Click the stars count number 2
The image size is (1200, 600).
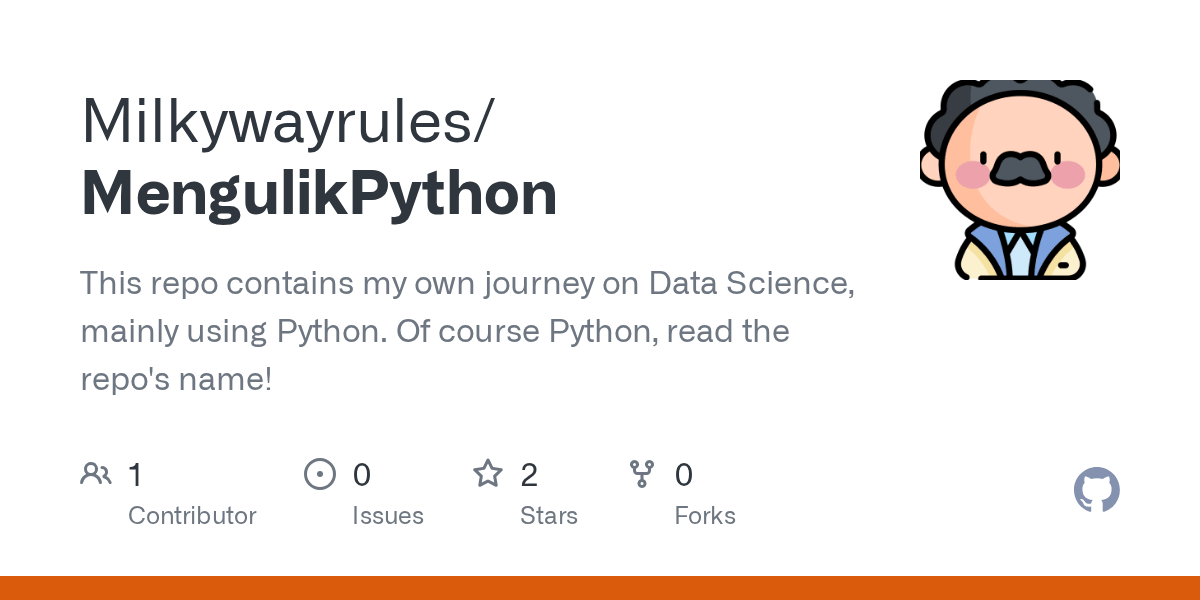click(x=530, y=474)
